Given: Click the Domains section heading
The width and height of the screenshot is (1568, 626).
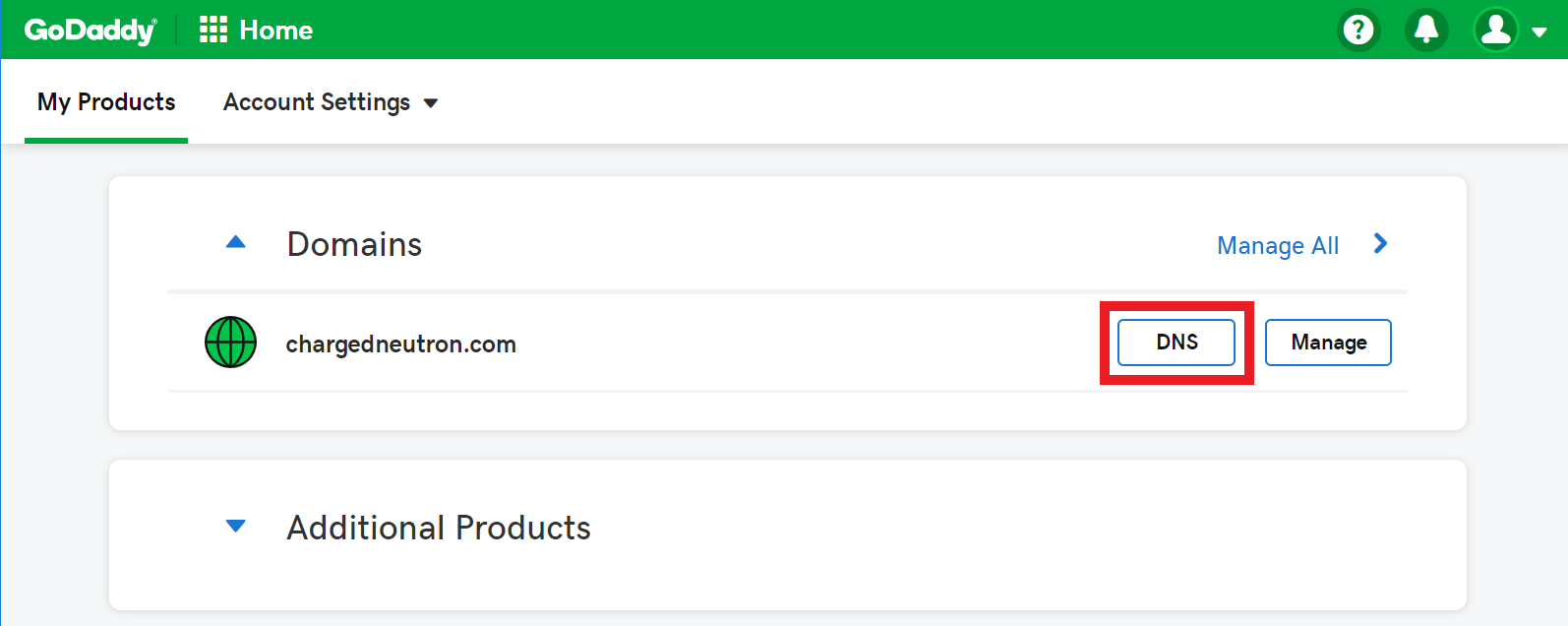Looking at the screenshot, I should (x=354, y=244).
